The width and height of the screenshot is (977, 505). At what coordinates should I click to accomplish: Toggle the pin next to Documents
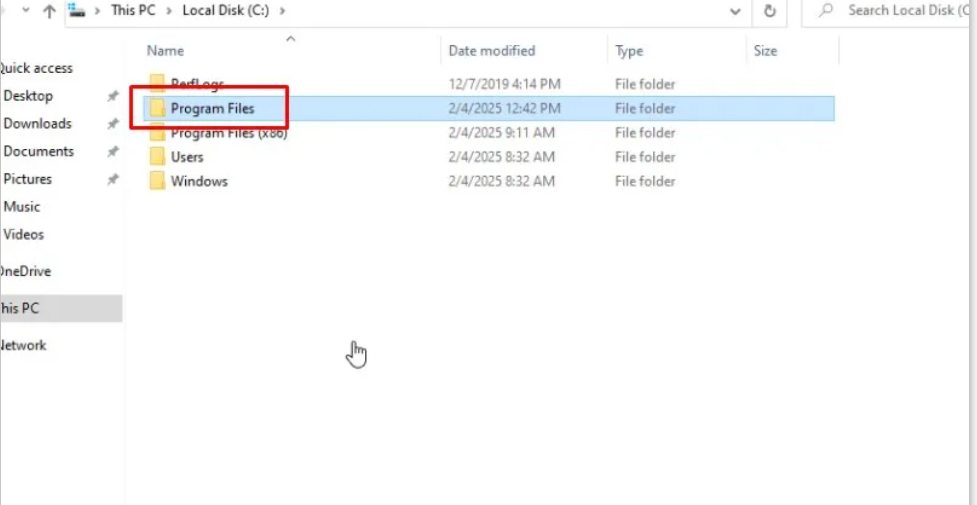113,152
